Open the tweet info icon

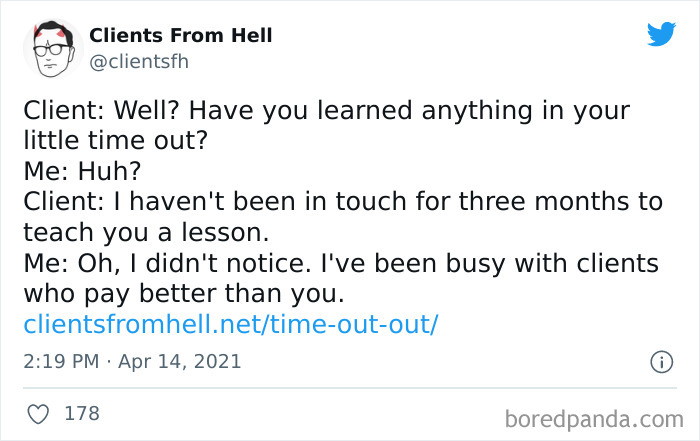coord(660,362)
